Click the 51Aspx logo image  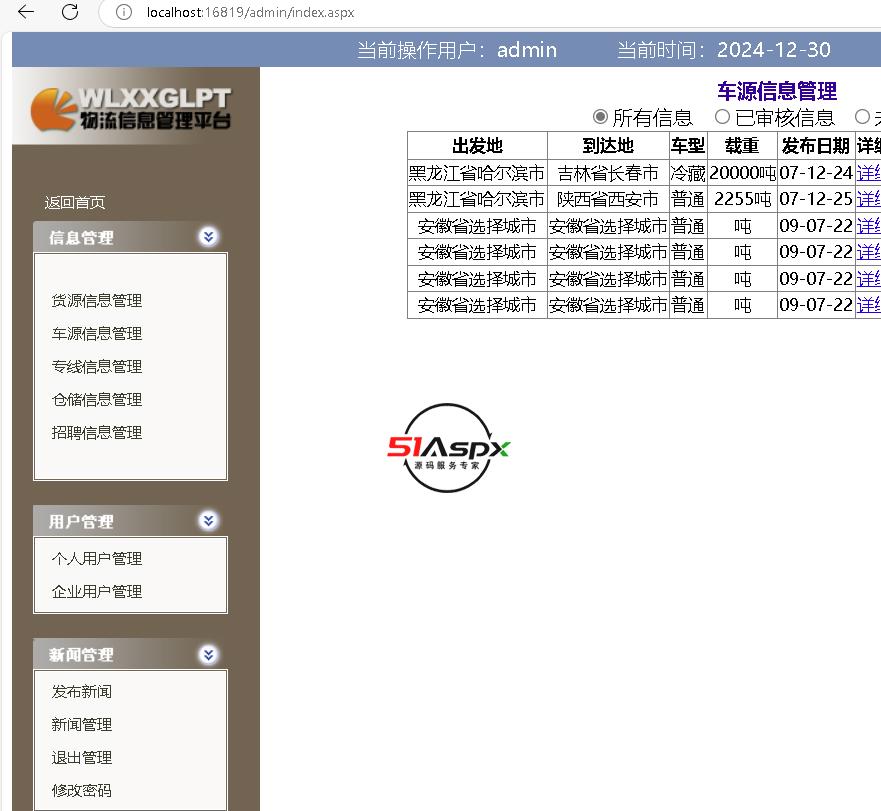pos(448,448)
